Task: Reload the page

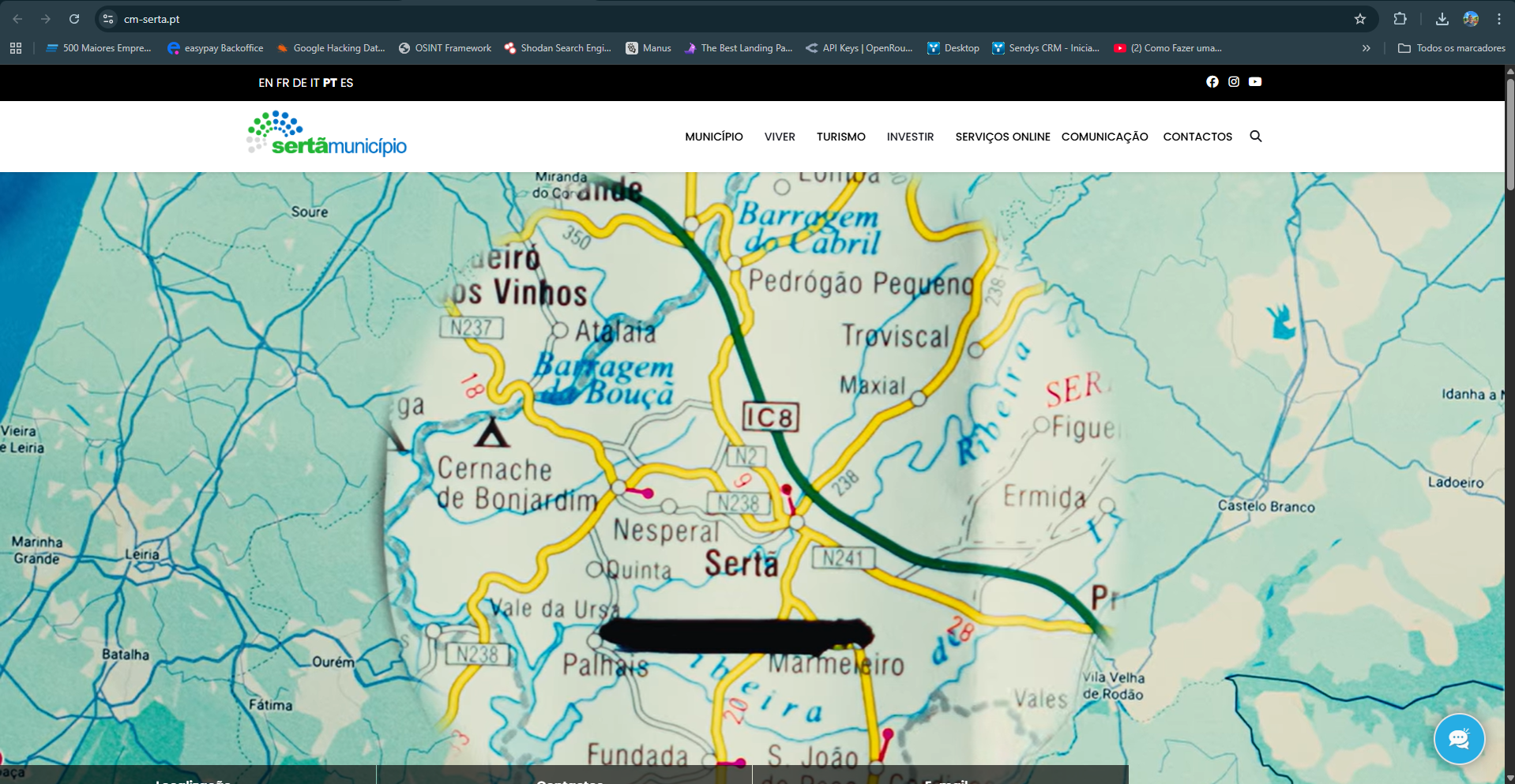Action: tap(74, 19)
